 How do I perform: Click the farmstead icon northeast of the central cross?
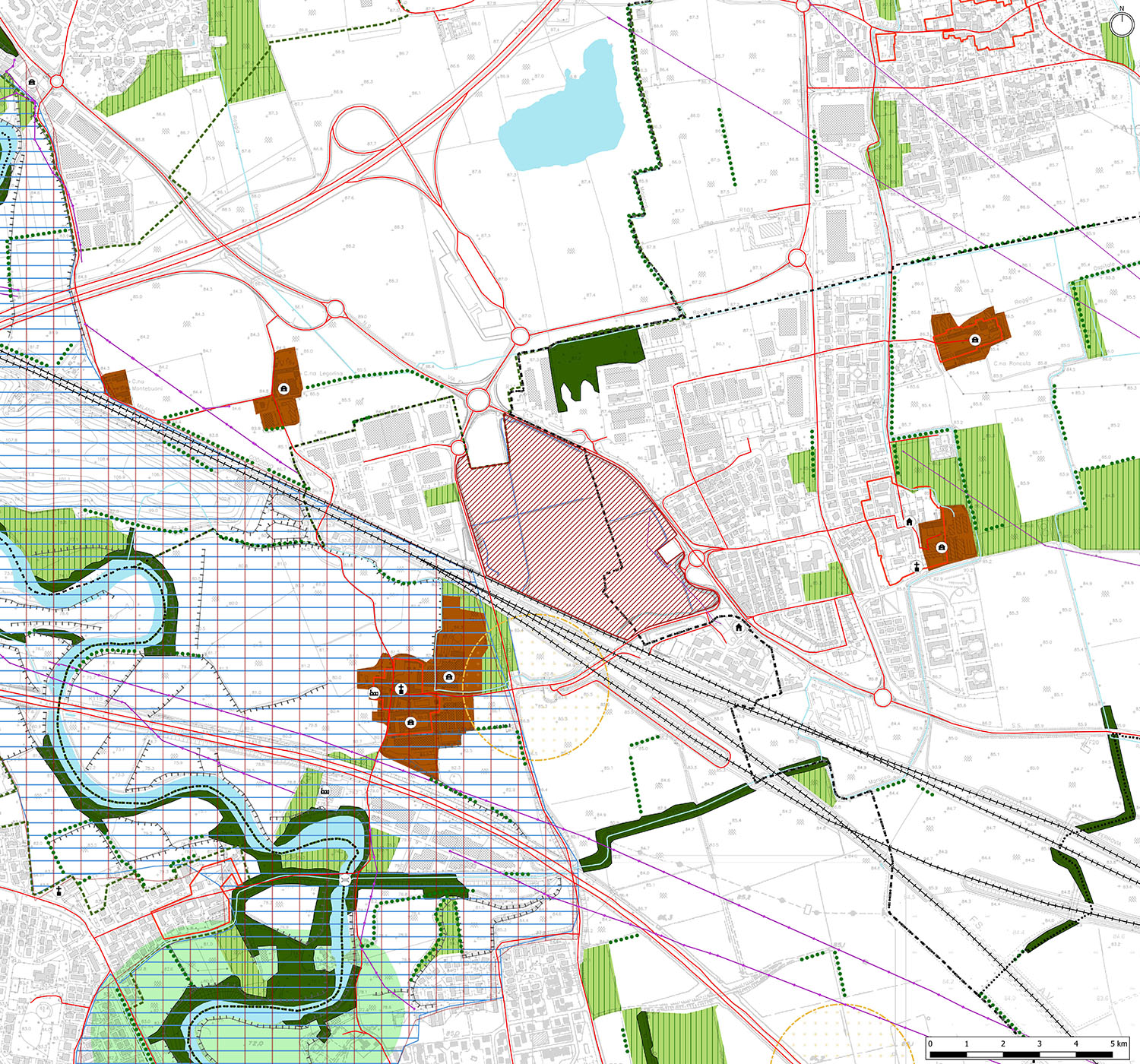pyautogui.click(x=448, y=676)
